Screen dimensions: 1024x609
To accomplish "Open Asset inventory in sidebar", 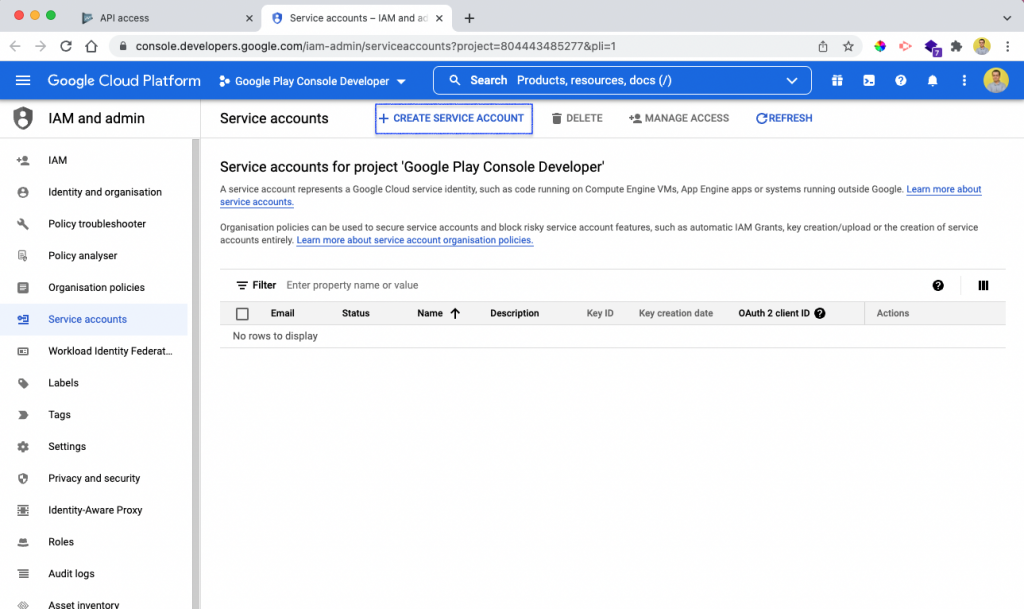I will click(x=84, y=604).
